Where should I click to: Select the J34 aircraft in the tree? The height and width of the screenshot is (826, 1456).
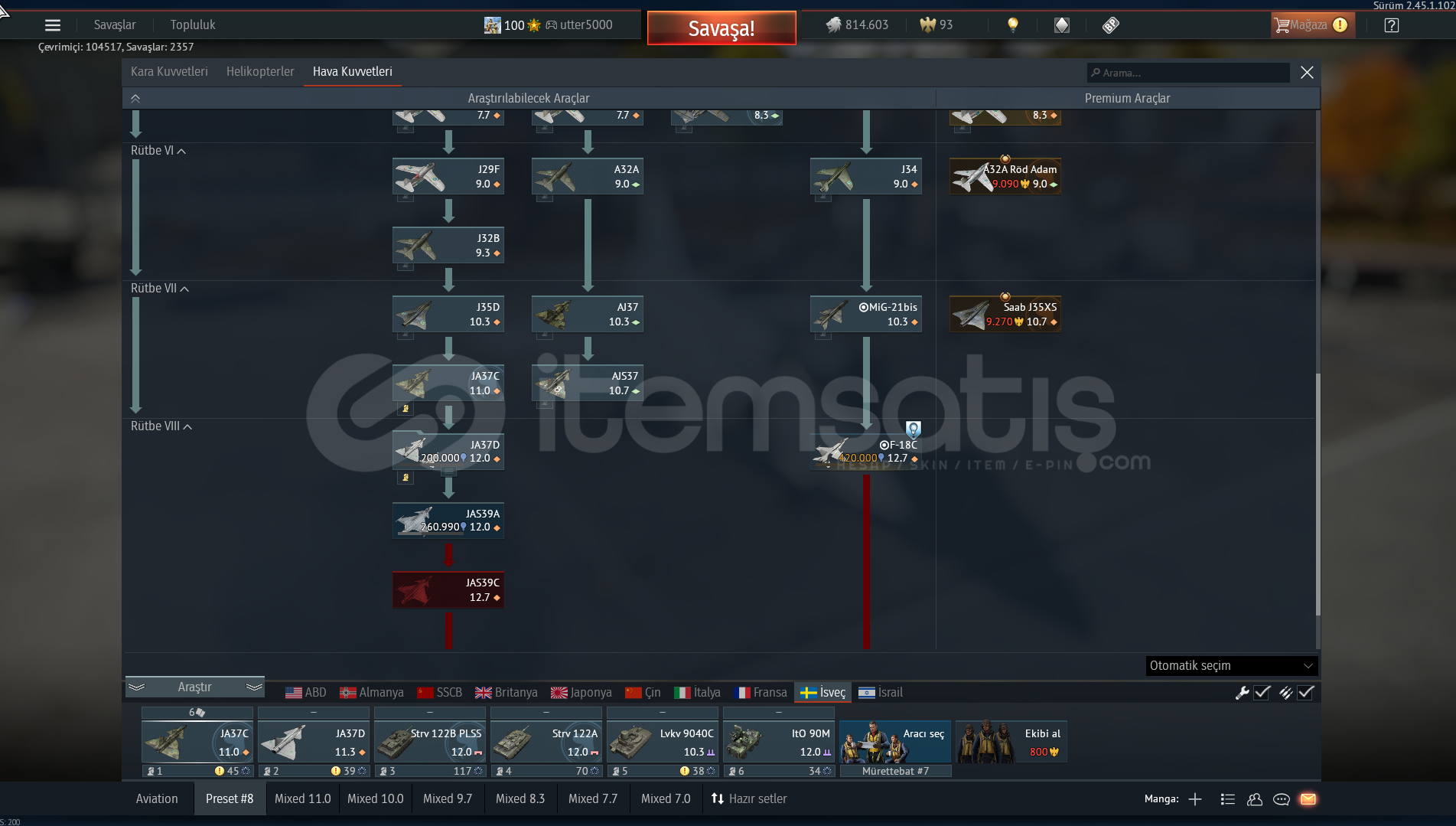pyautogui.click(x=866, y=176)
